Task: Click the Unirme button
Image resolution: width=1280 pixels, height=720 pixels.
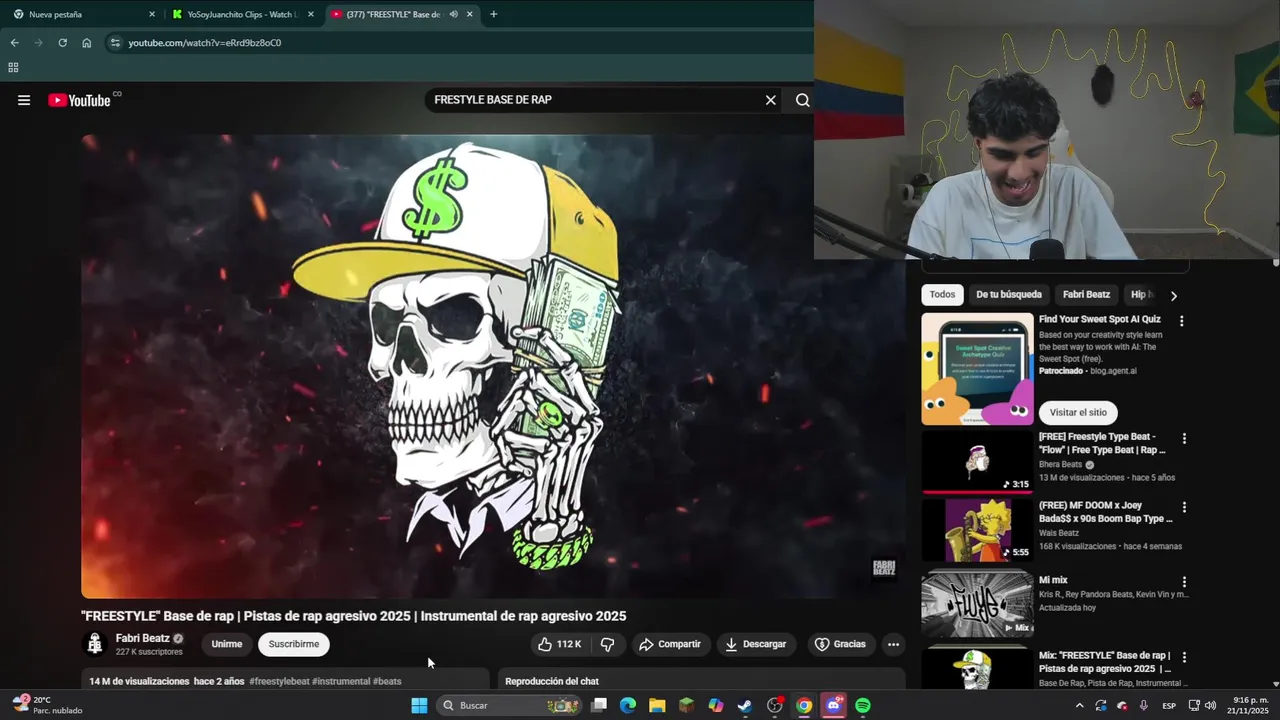Action: (227, 644)
